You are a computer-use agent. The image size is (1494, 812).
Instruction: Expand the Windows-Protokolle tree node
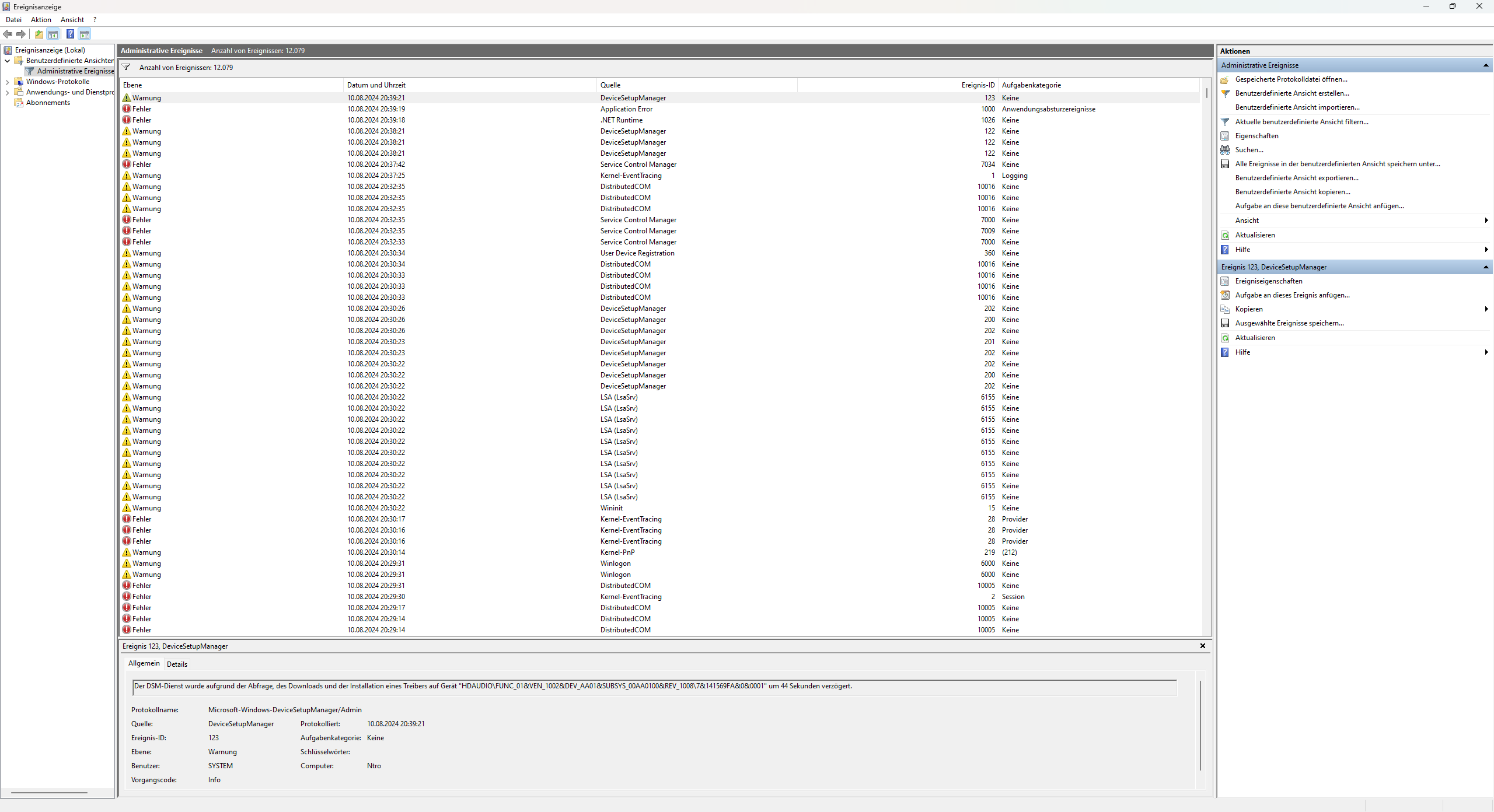[7, 82]
